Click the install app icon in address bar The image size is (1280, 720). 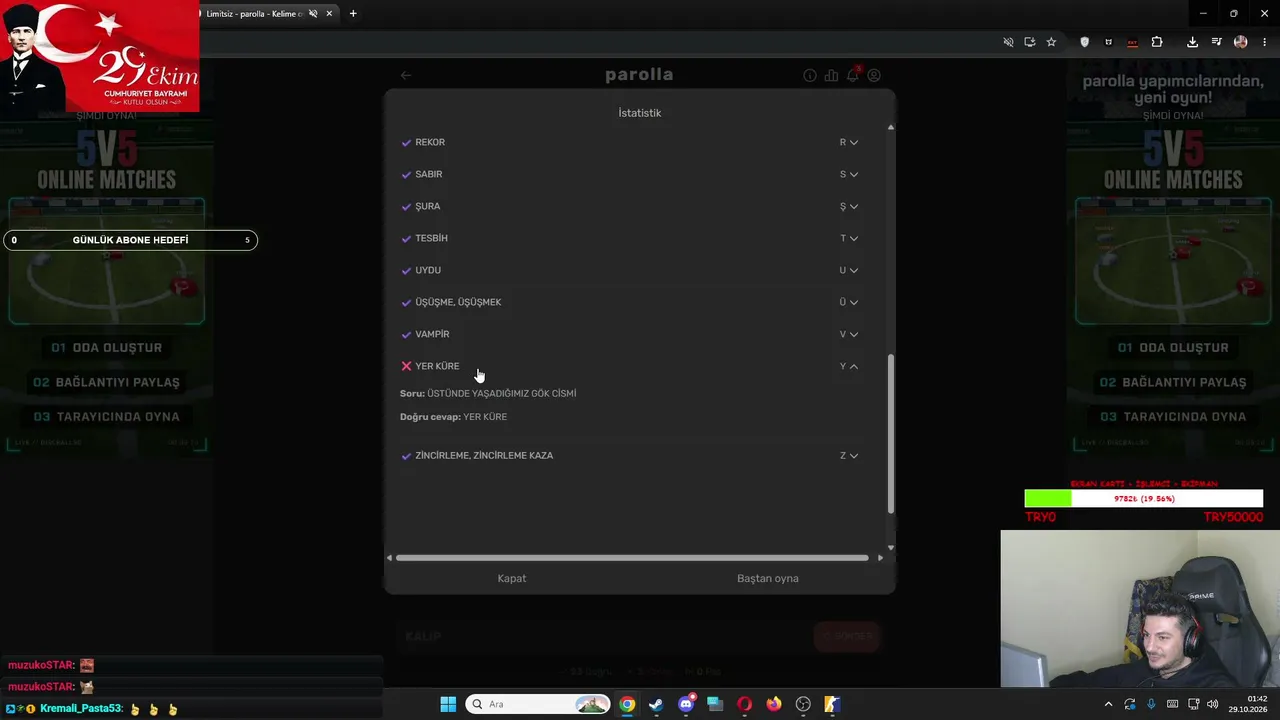(1030, 42)
